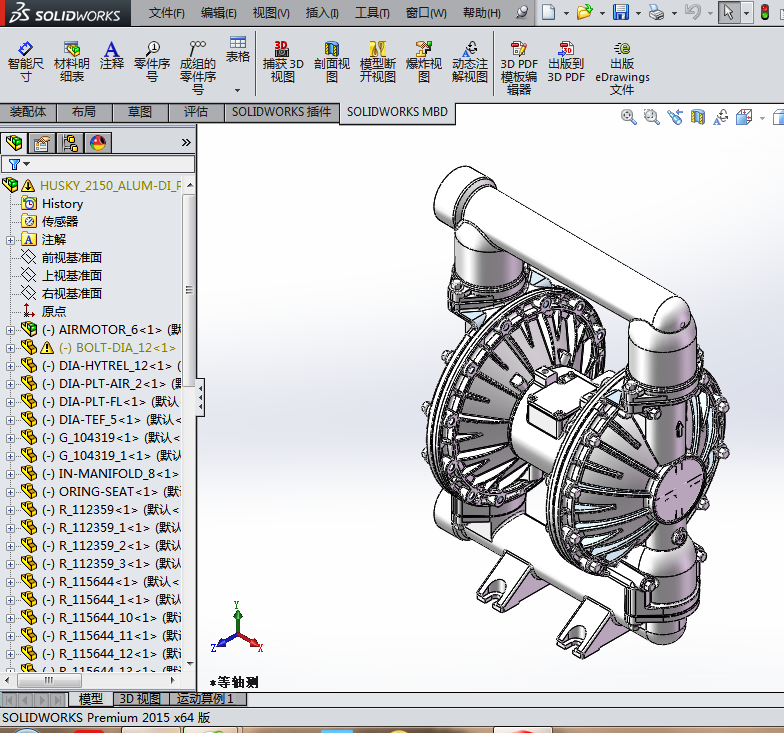The width and height of the screenshot is (784, 733).
Task: Click Previous View icon in view toolbar
Action: click(x=674, y=117)
